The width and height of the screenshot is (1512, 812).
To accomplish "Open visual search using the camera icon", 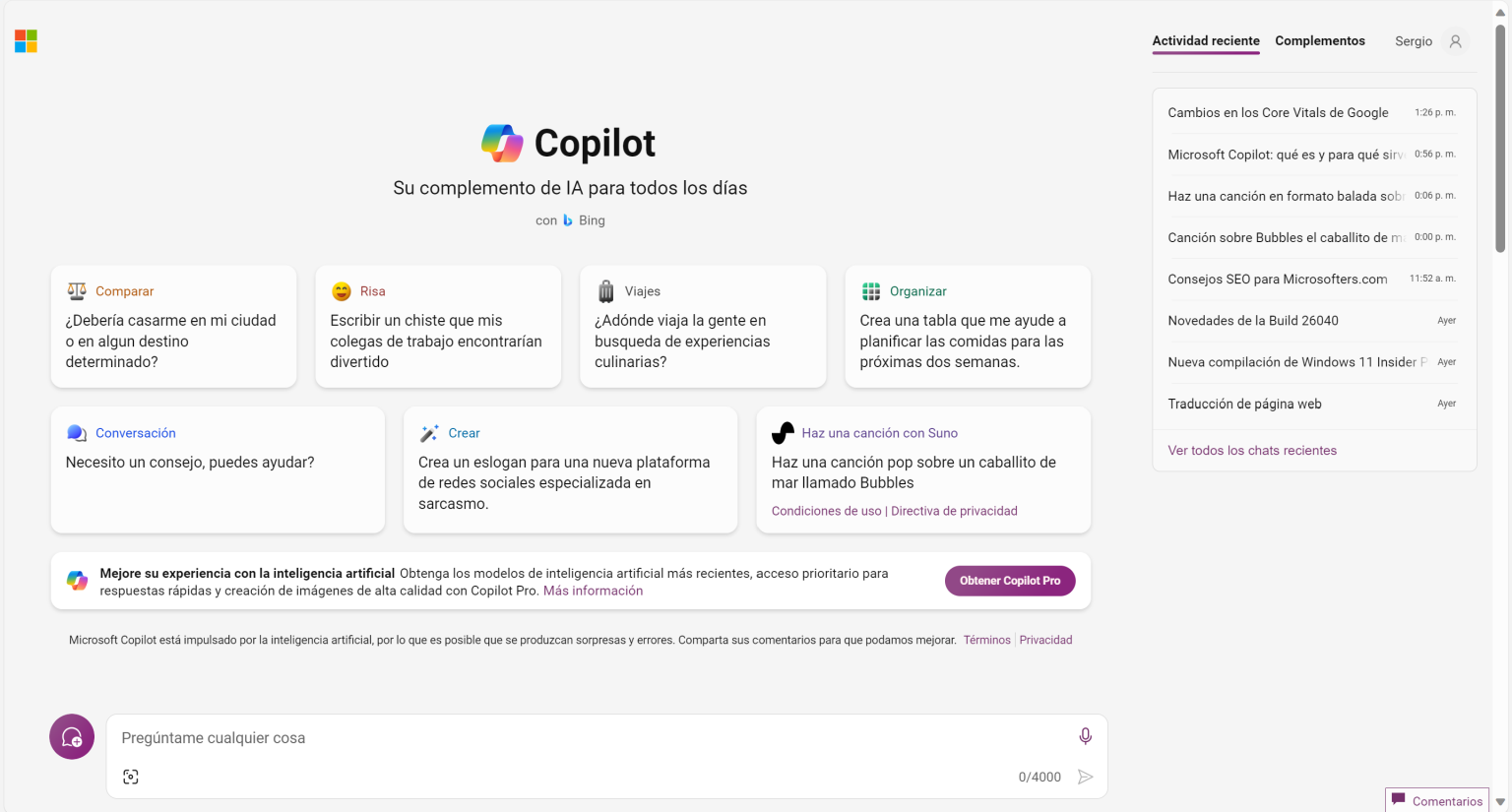I will pos(131,777).
